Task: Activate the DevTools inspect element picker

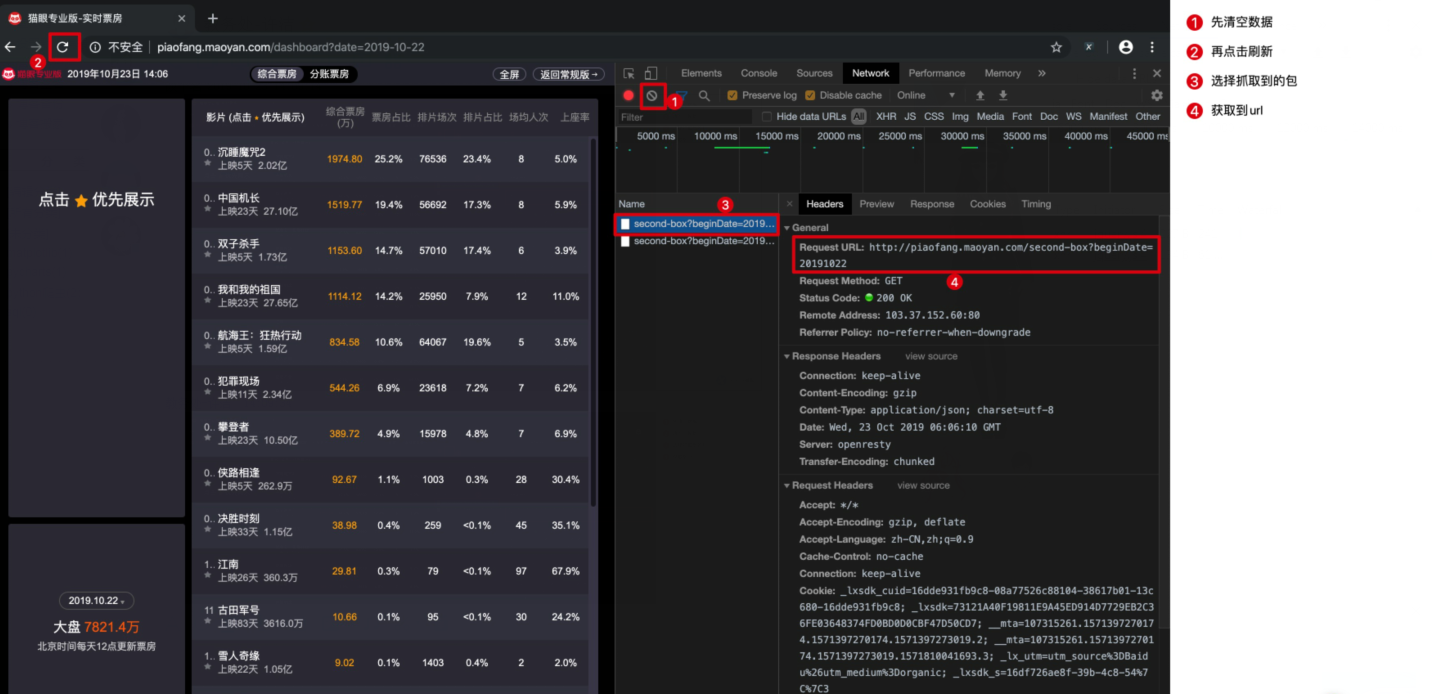Action: [629, 73]
